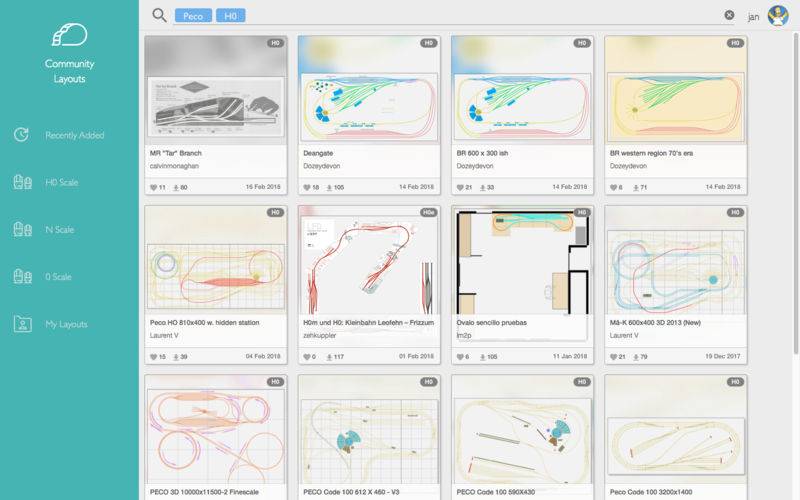Open author Laurent V under Peco HO 810x400
The height and width of the screenshot is (500, 800).
(x=164, y=335)
